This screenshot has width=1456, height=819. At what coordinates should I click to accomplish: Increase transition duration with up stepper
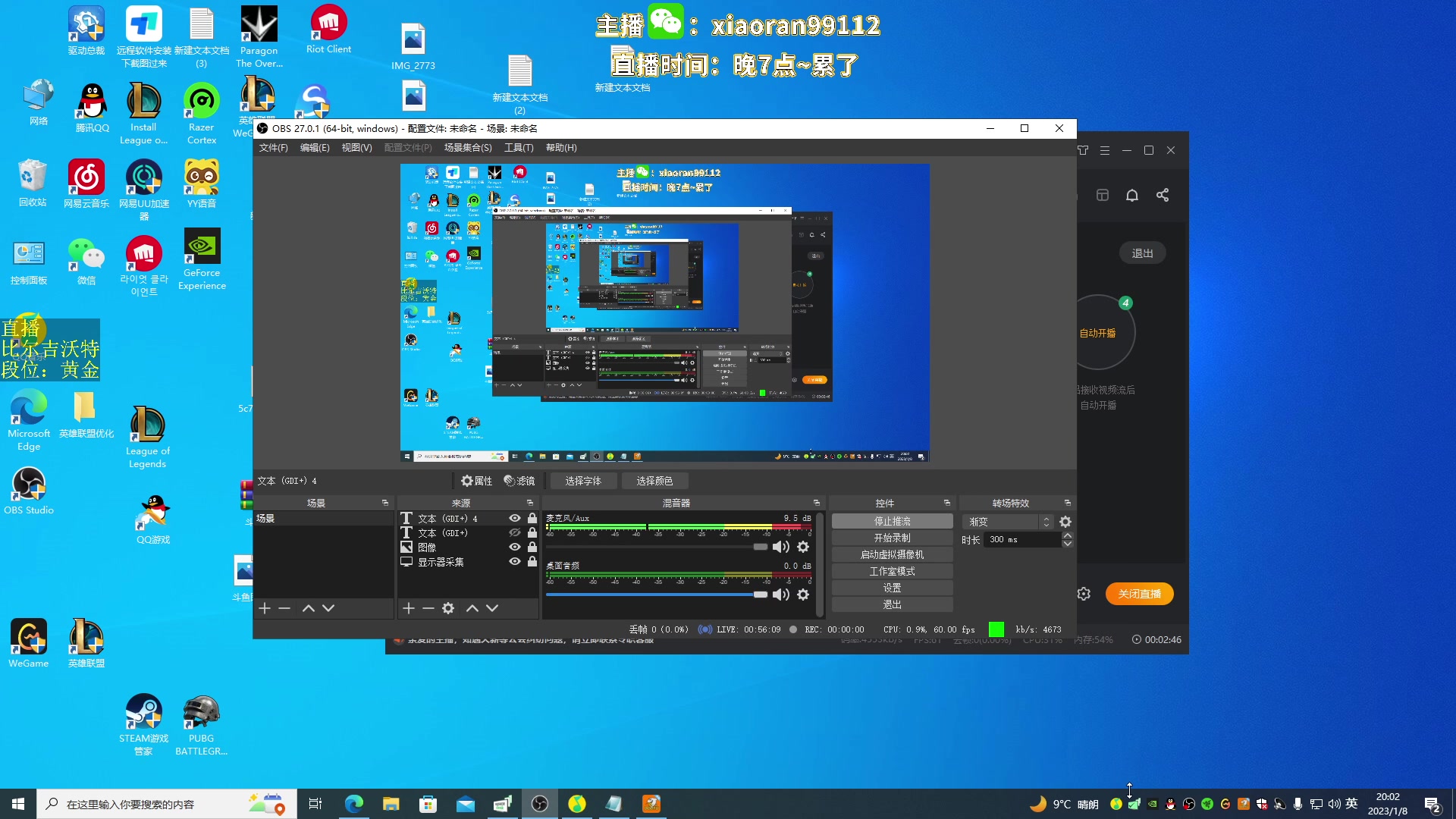point(1068,535)
